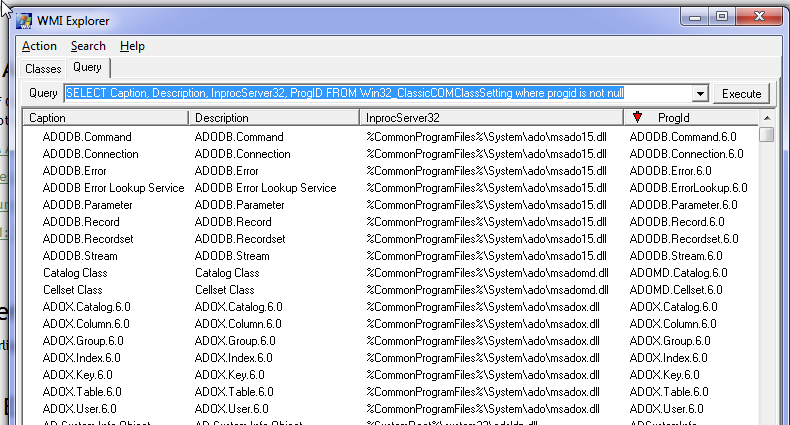Click ADOMD.Catalog.6.0 in ProgId column
The width and height of the screenshot is (790, 425).
[x=679, y=273]
